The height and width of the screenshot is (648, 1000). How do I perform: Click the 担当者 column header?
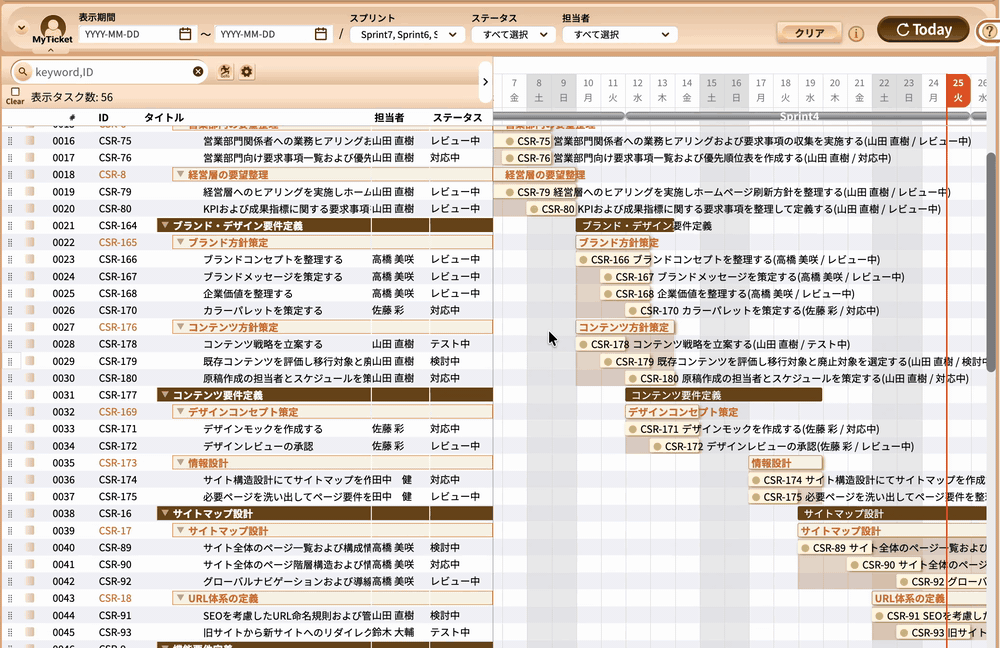pos(389,117)
